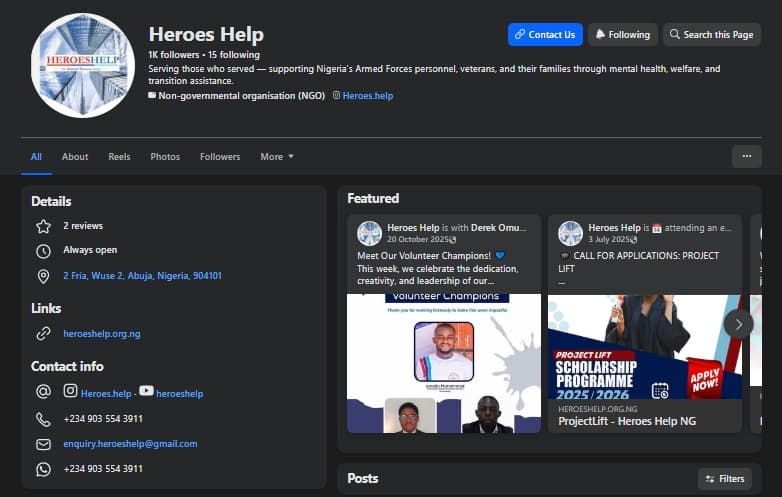Select the All tab

coord(36,157)
